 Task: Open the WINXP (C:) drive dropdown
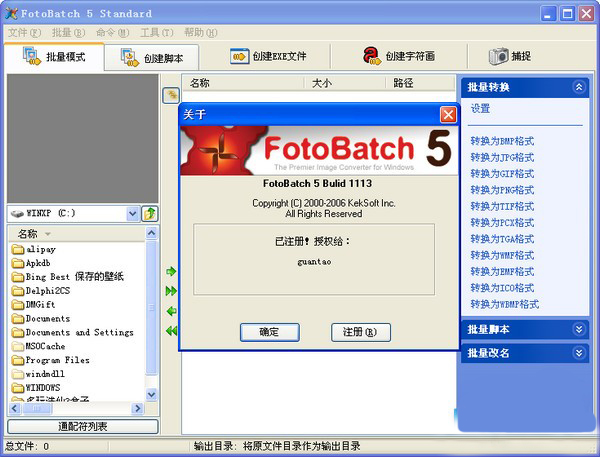[132, 214]
